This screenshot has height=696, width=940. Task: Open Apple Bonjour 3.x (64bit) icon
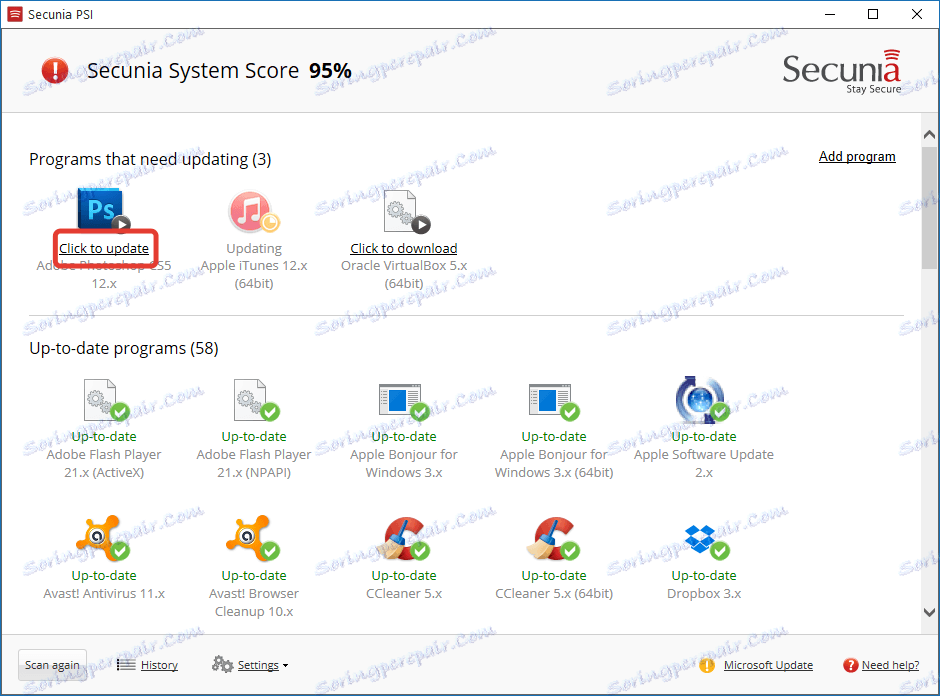[x=553, y=402]
